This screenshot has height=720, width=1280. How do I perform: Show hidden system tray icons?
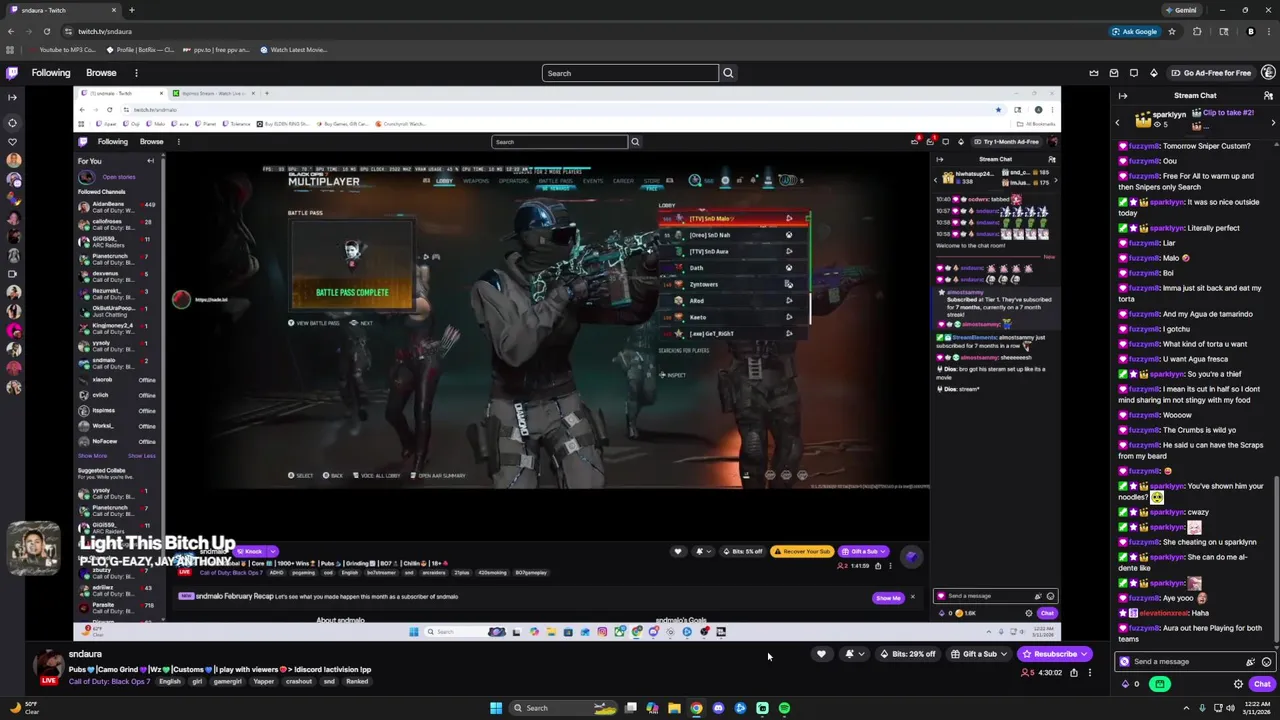point(1187,708)
